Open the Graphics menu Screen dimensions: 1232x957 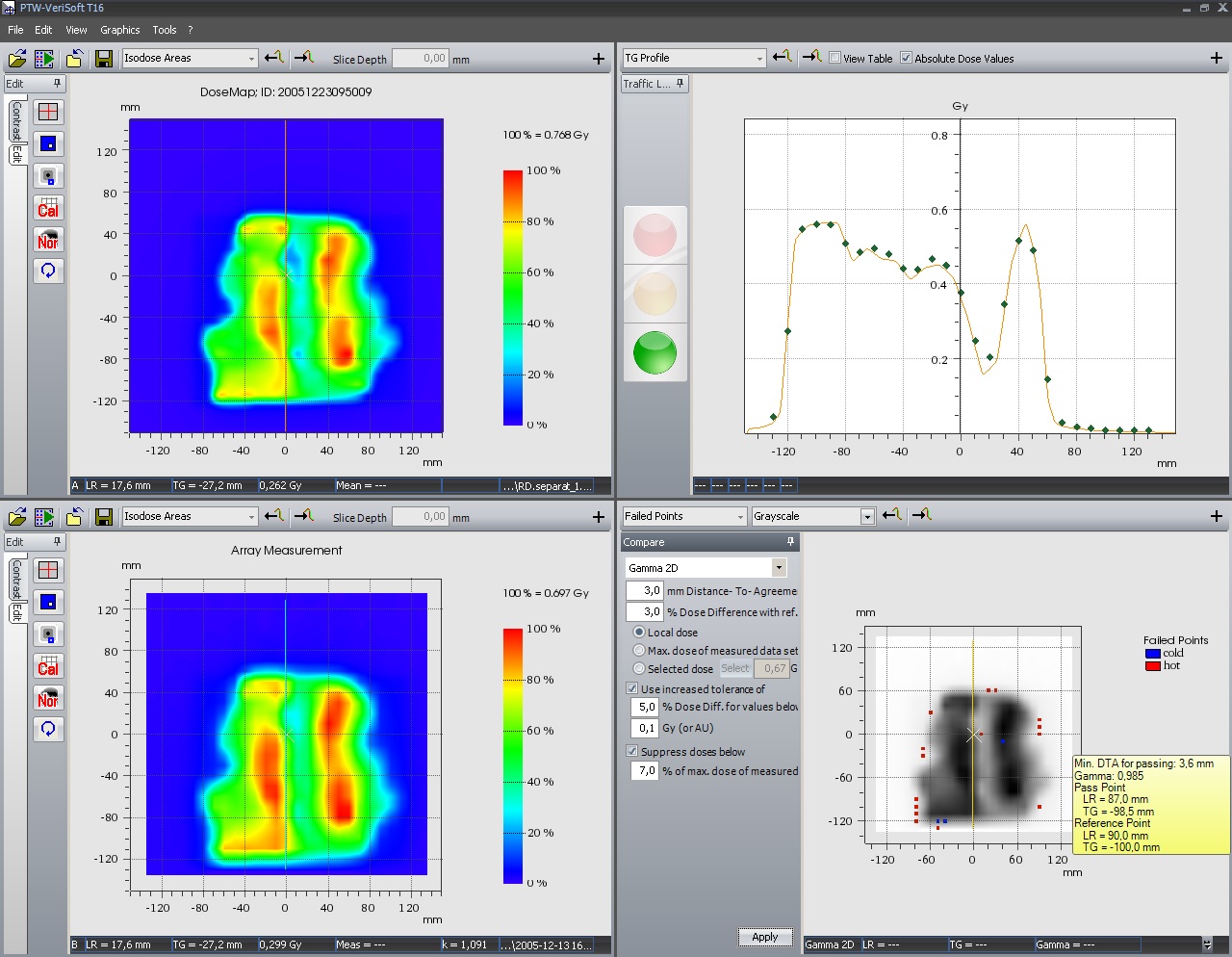[120, 30]
